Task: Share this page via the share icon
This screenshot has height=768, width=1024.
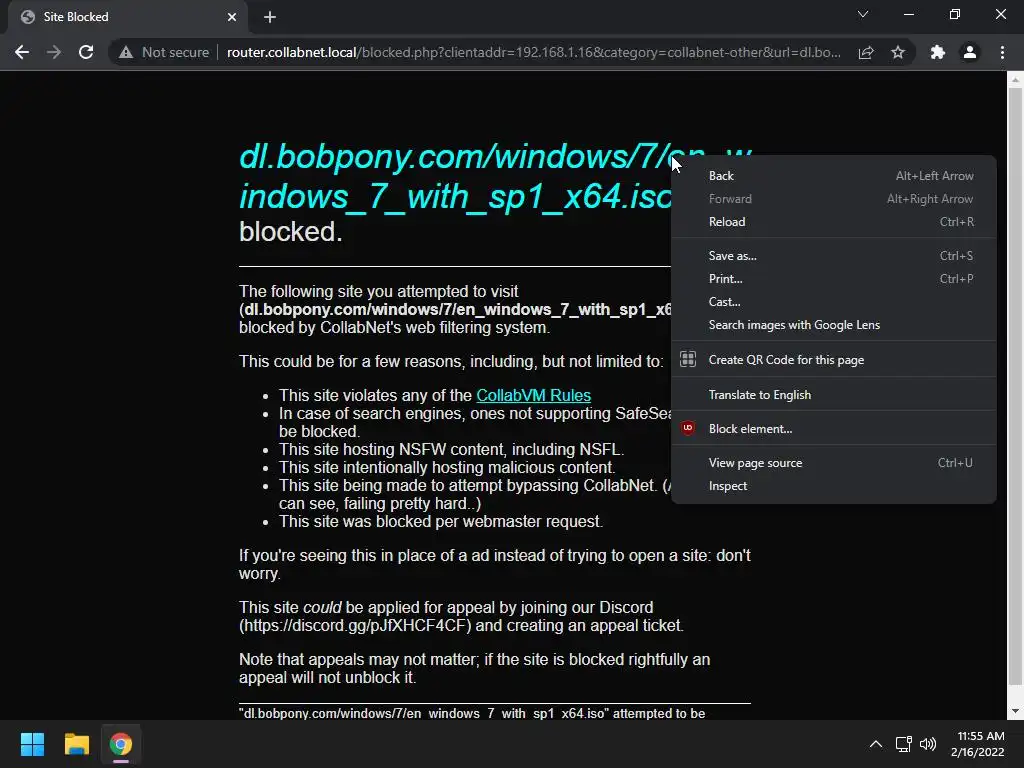Action: pos(866,52)
